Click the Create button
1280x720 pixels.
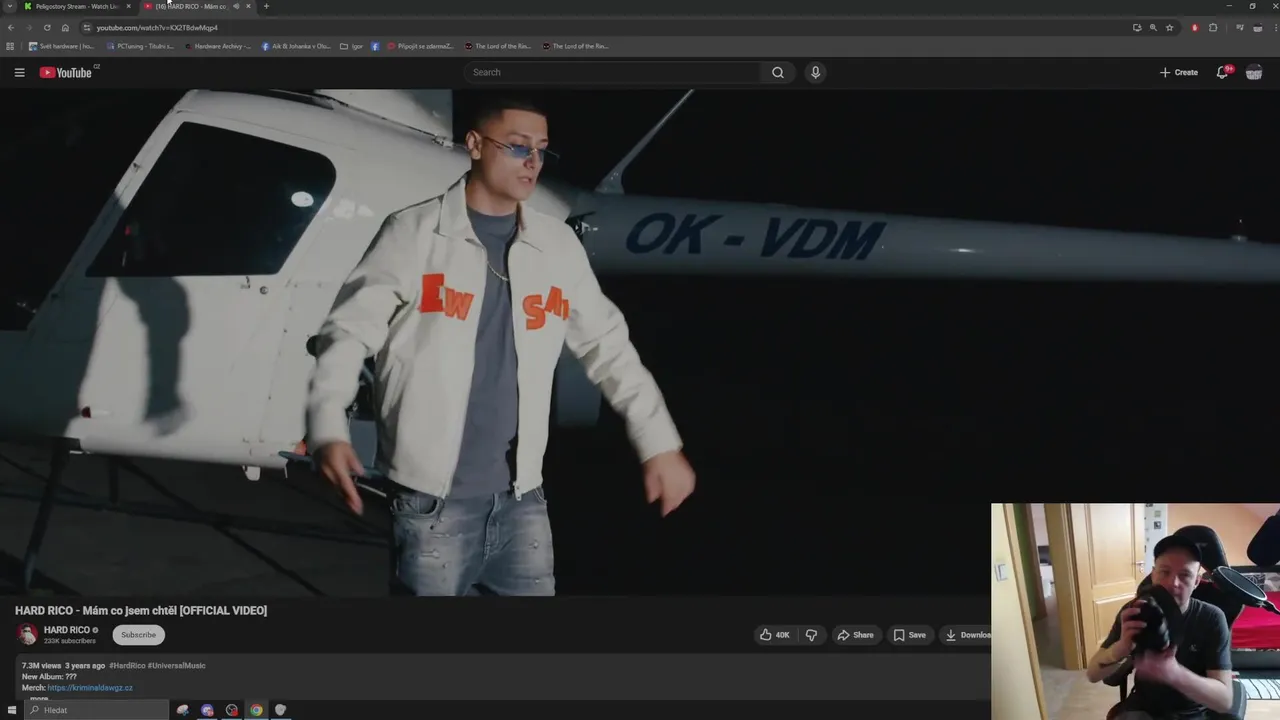click(1179, 72)
